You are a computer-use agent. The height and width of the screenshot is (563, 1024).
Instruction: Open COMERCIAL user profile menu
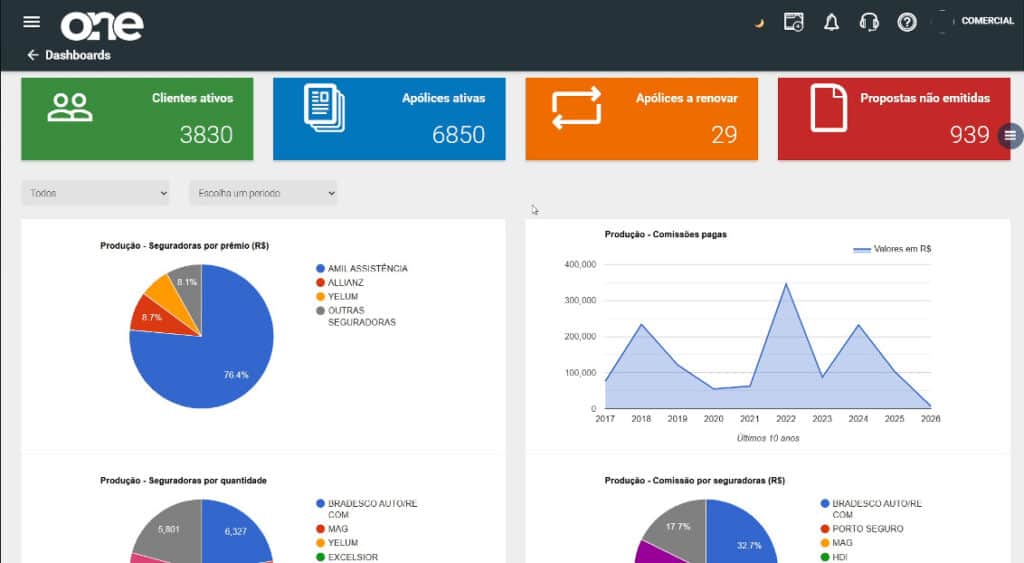[x=987, y=21]
